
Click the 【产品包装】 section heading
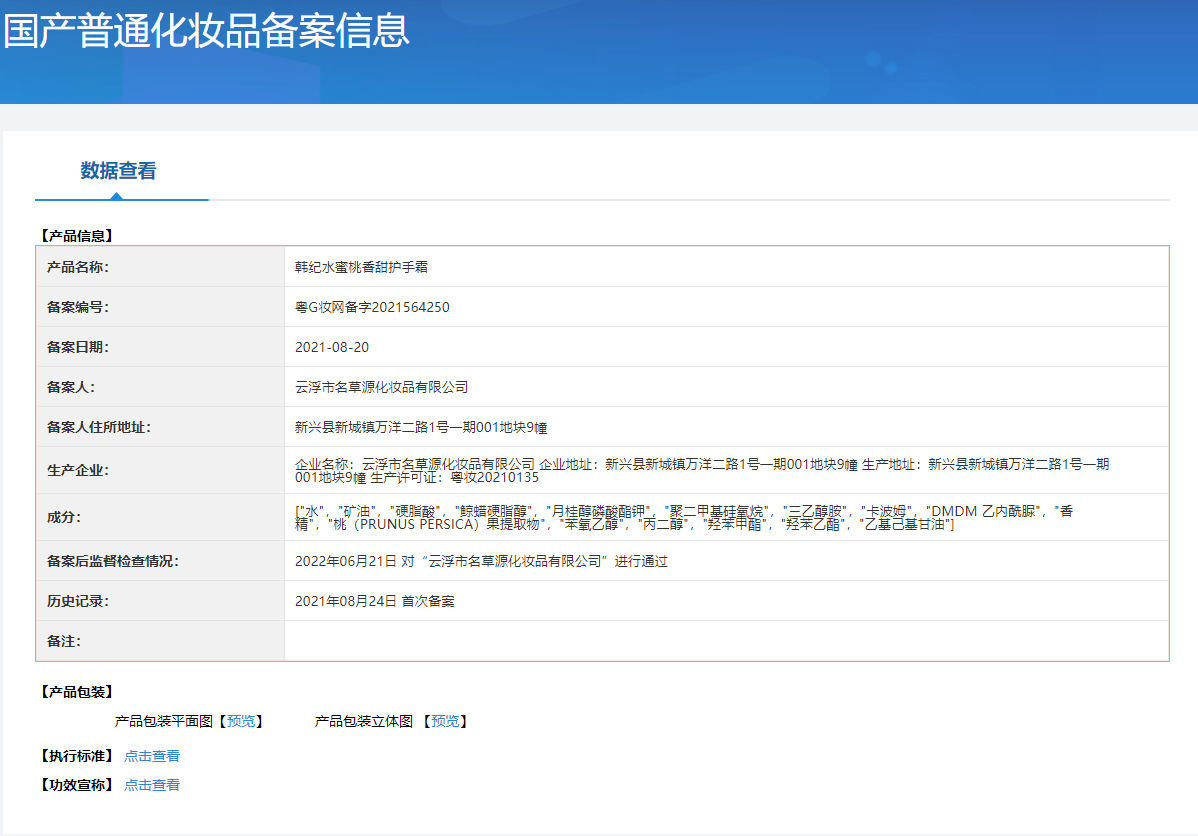76,692
